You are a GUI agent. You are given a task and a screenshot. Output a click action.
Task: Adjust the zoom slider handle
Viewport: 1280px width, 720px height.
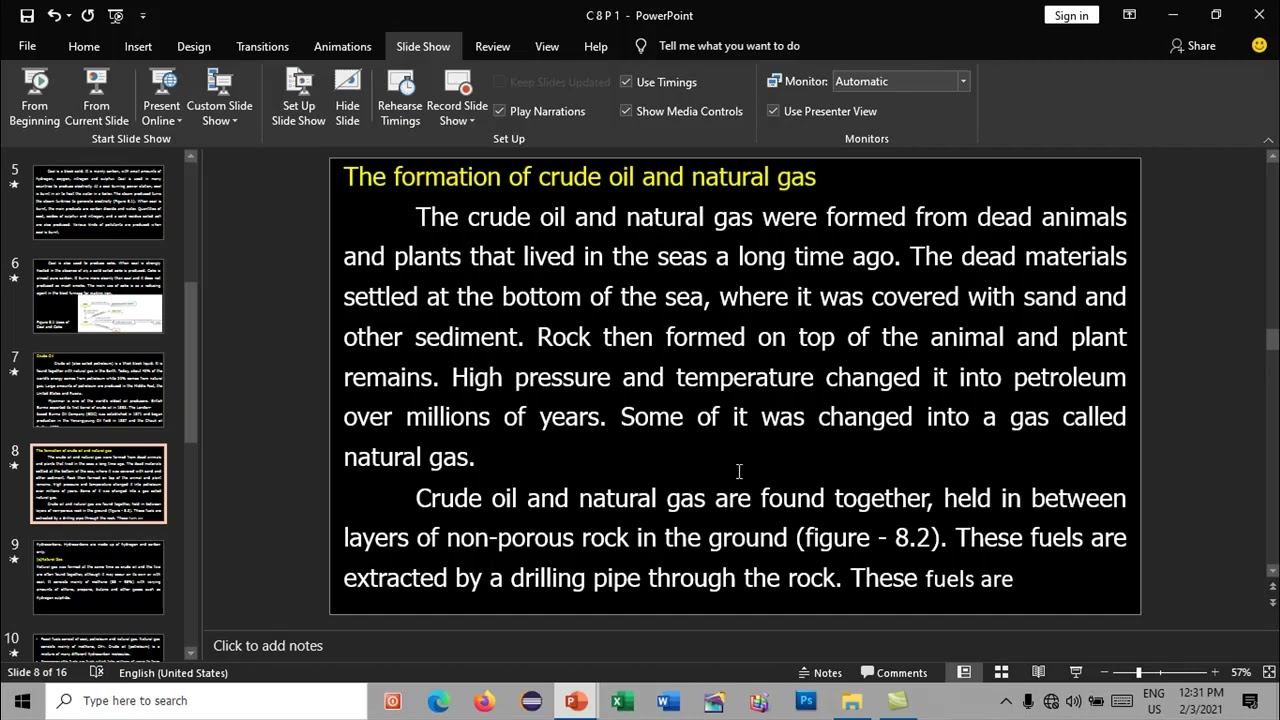(1139, 672)
